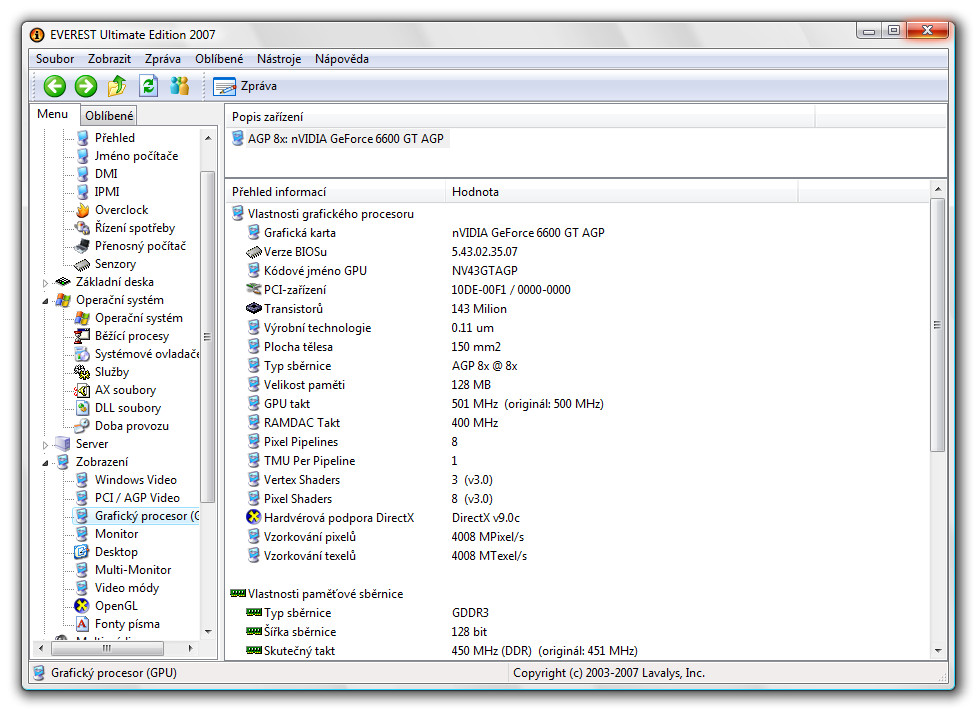
Task: Expand the Základní deska node
Action: (x=45, y=282)
